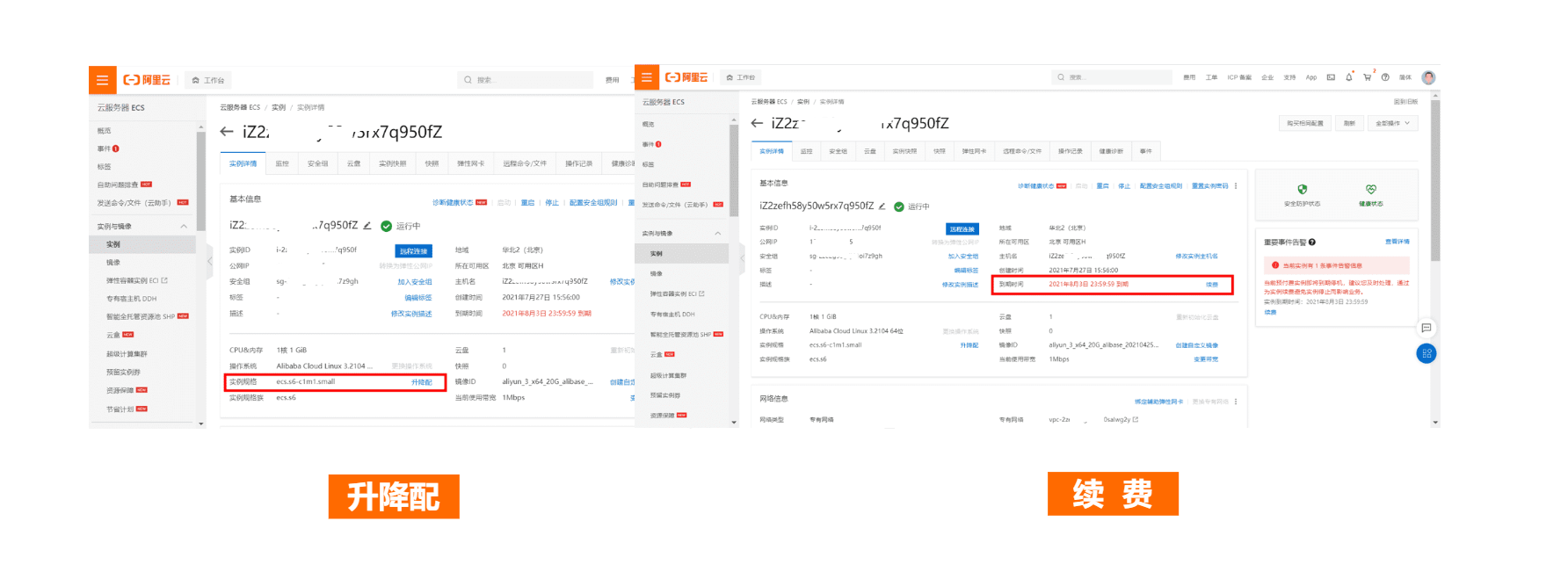Click Aliyun logo in left screenshot
This screenshot has width=1568, height=572.
coord(147,80)
